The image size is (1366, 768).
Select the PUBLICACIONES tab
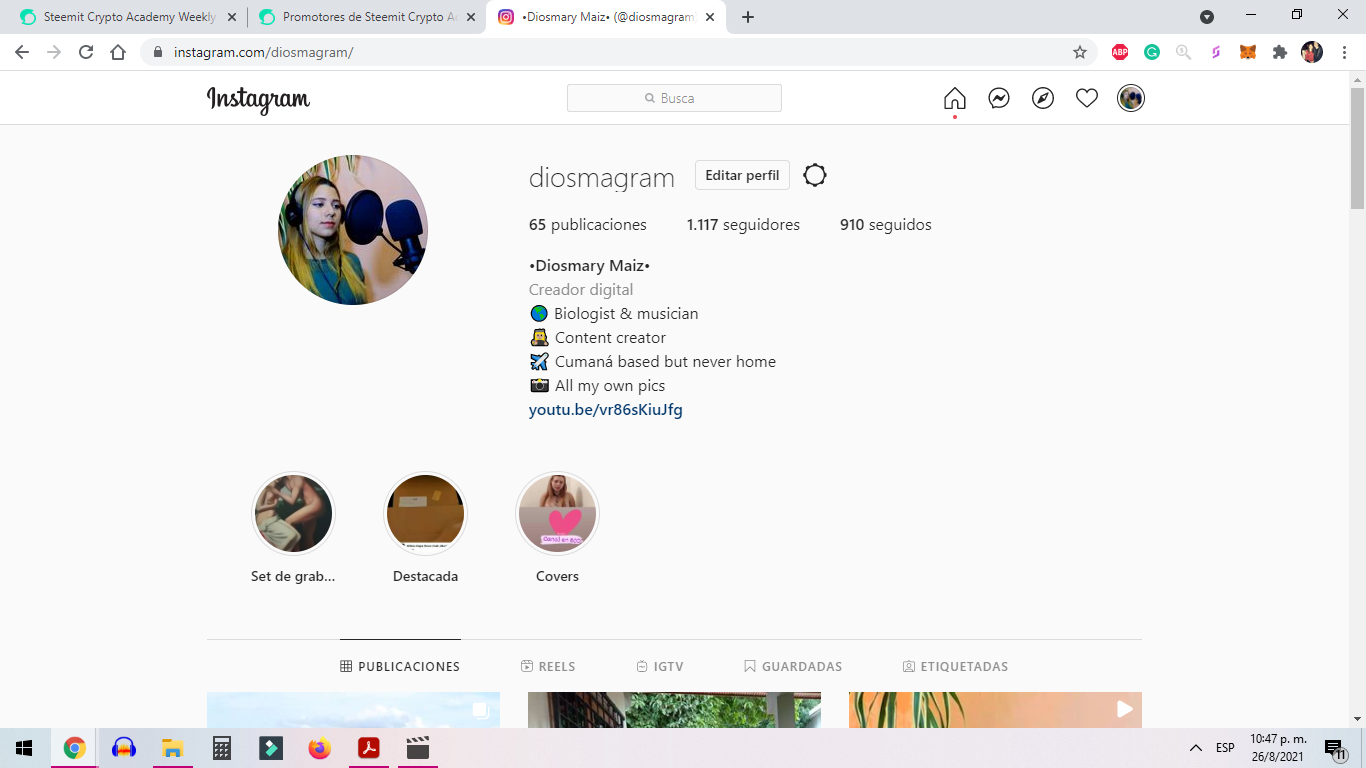click(x=400, y=666)
